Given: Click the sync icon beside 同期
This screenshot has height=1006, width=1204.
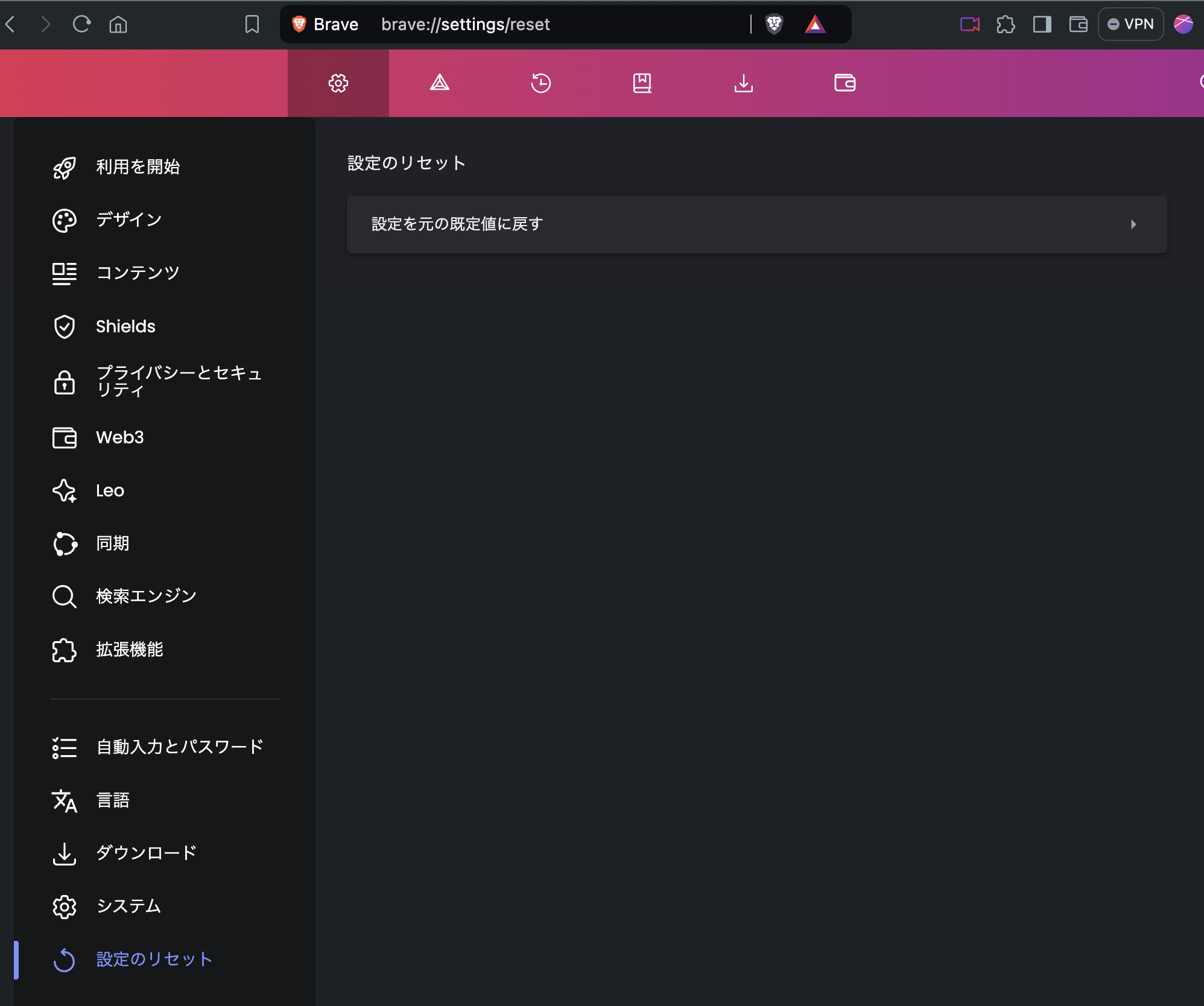Looking at the screenshot, I should coord(65,544).
